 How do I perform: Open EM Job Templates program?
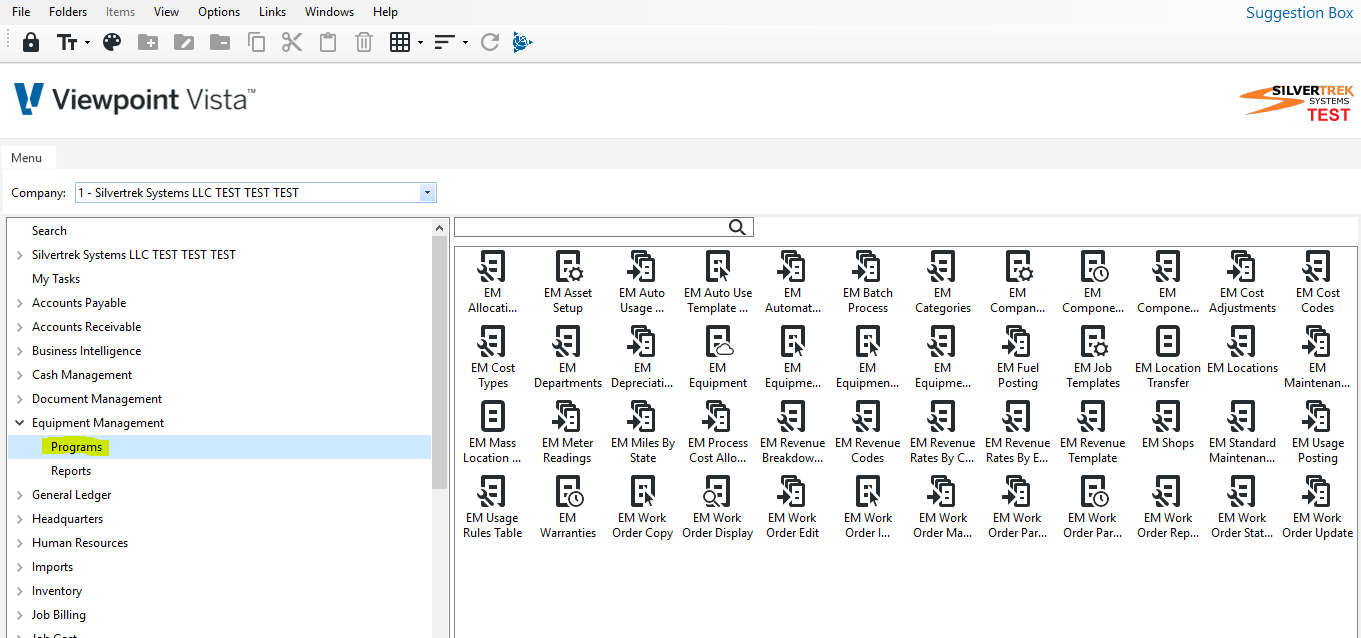1093,357
